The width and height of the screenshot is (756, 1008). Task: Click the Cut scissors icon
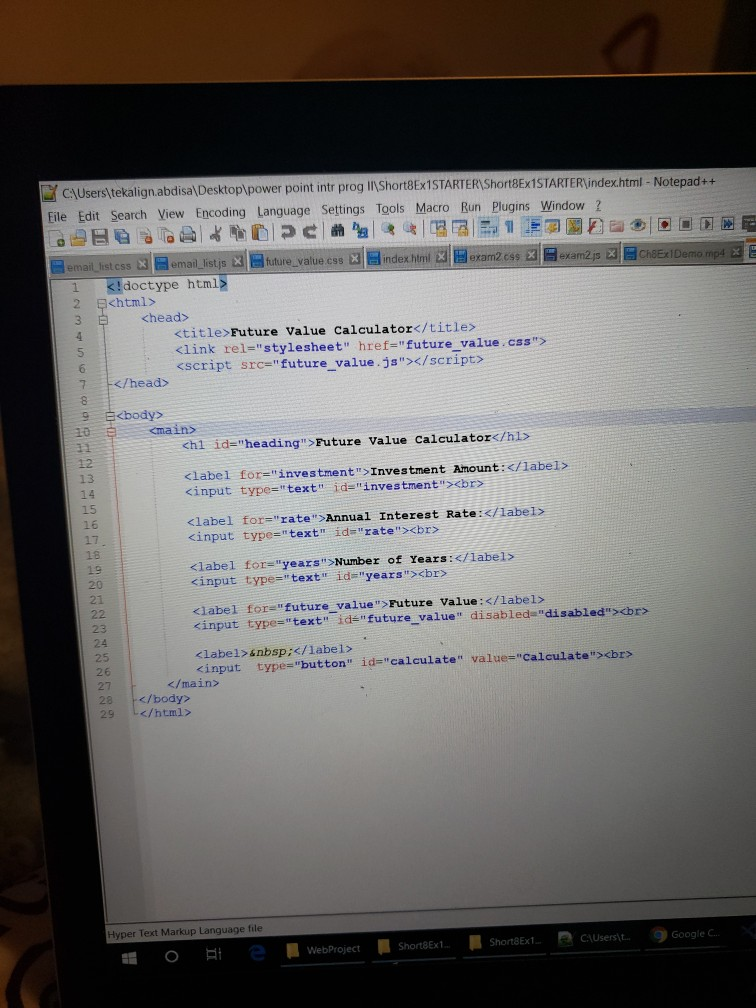click(x=215, y=233)
